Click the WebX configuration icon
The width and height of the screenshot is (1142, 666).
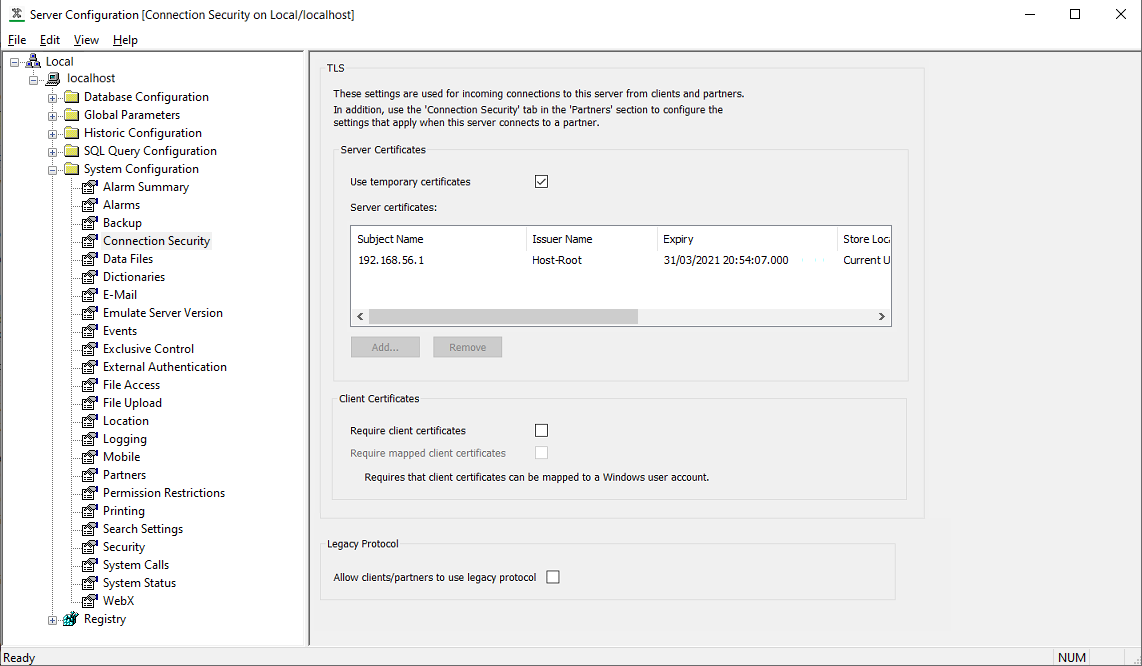[x=89, y=601]
